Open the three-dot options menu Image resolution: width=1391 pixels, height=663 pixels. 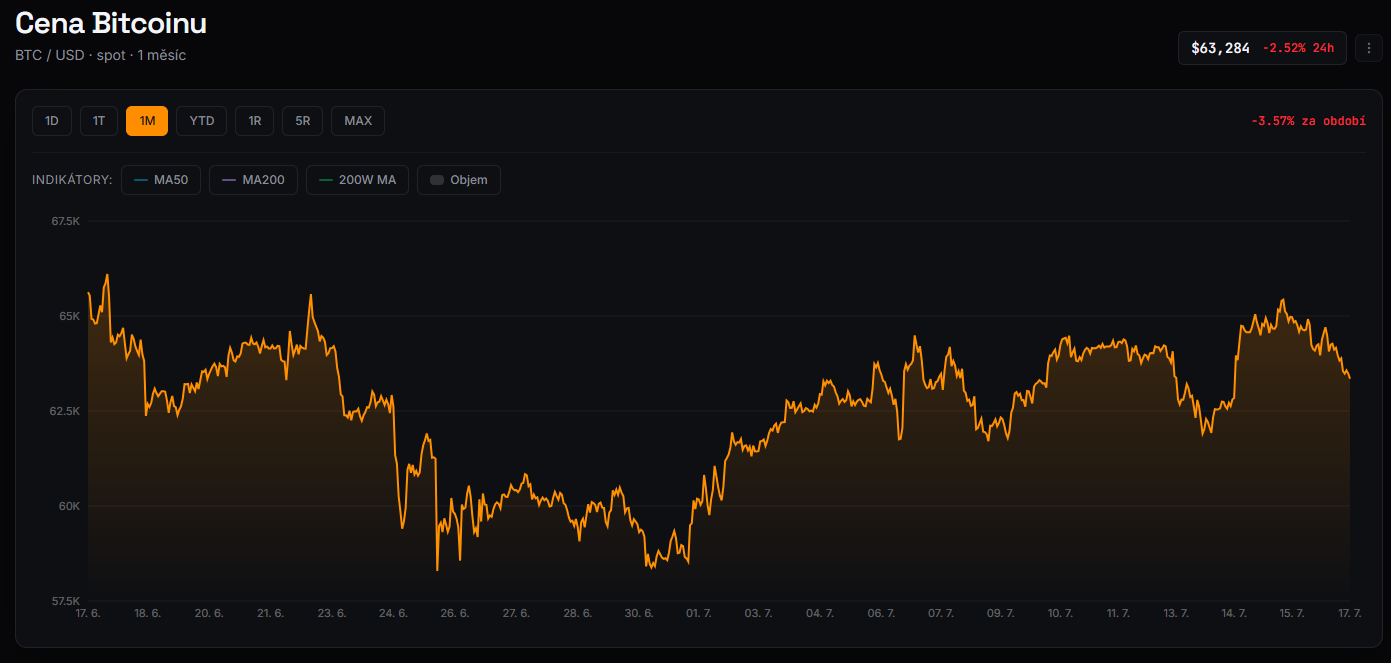[x=1368, y=48]
